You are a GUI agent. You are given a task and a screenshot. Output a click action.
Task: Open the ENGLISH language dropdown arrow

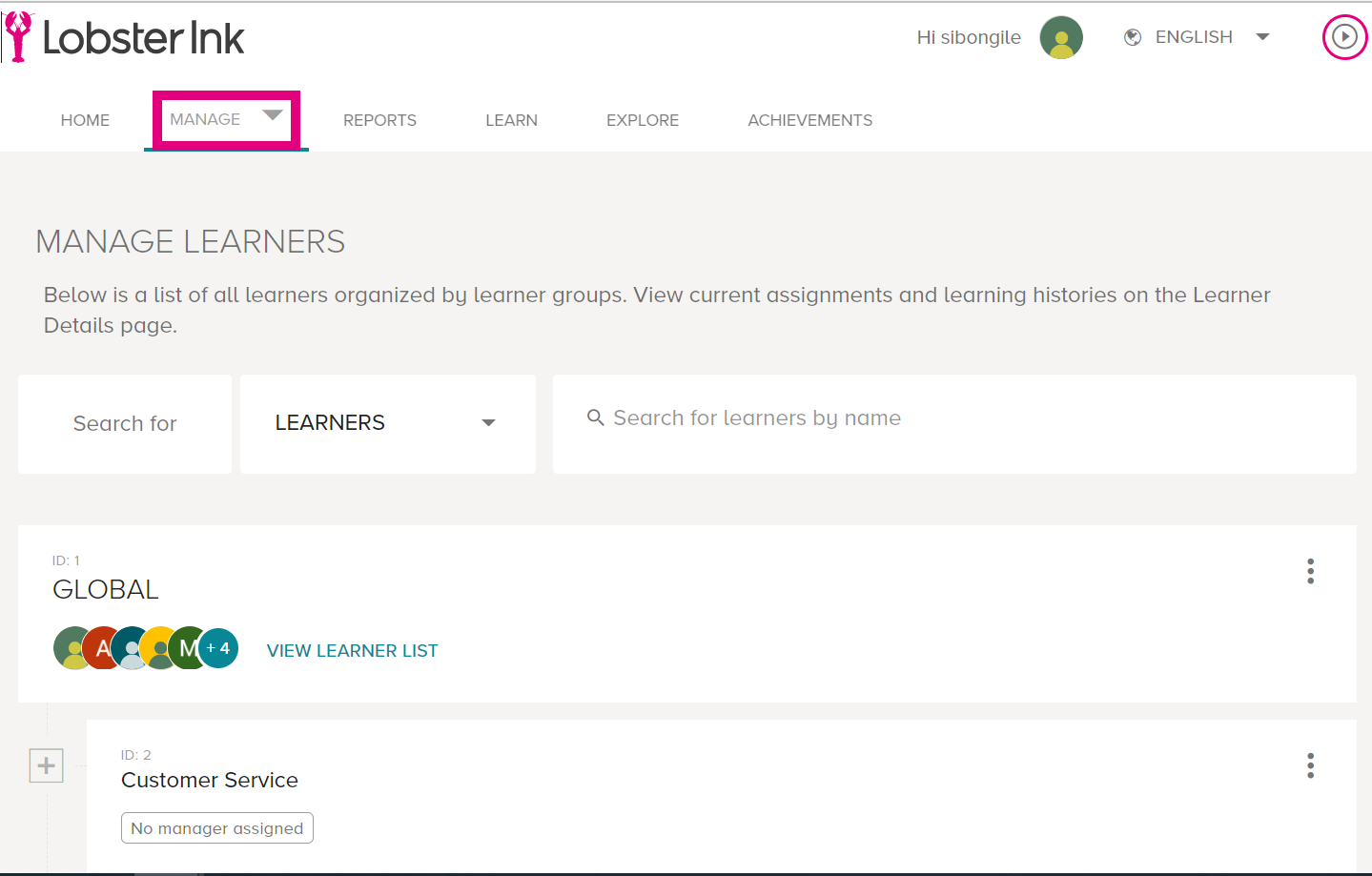1262,37
